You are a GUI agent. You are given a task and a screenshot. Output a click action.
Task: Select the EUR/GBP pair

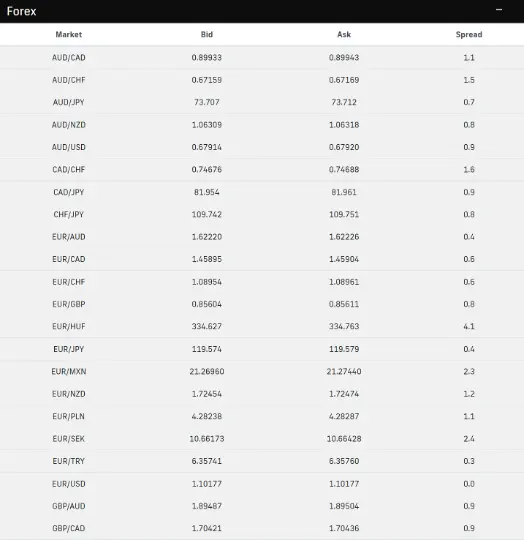[69, 304]
